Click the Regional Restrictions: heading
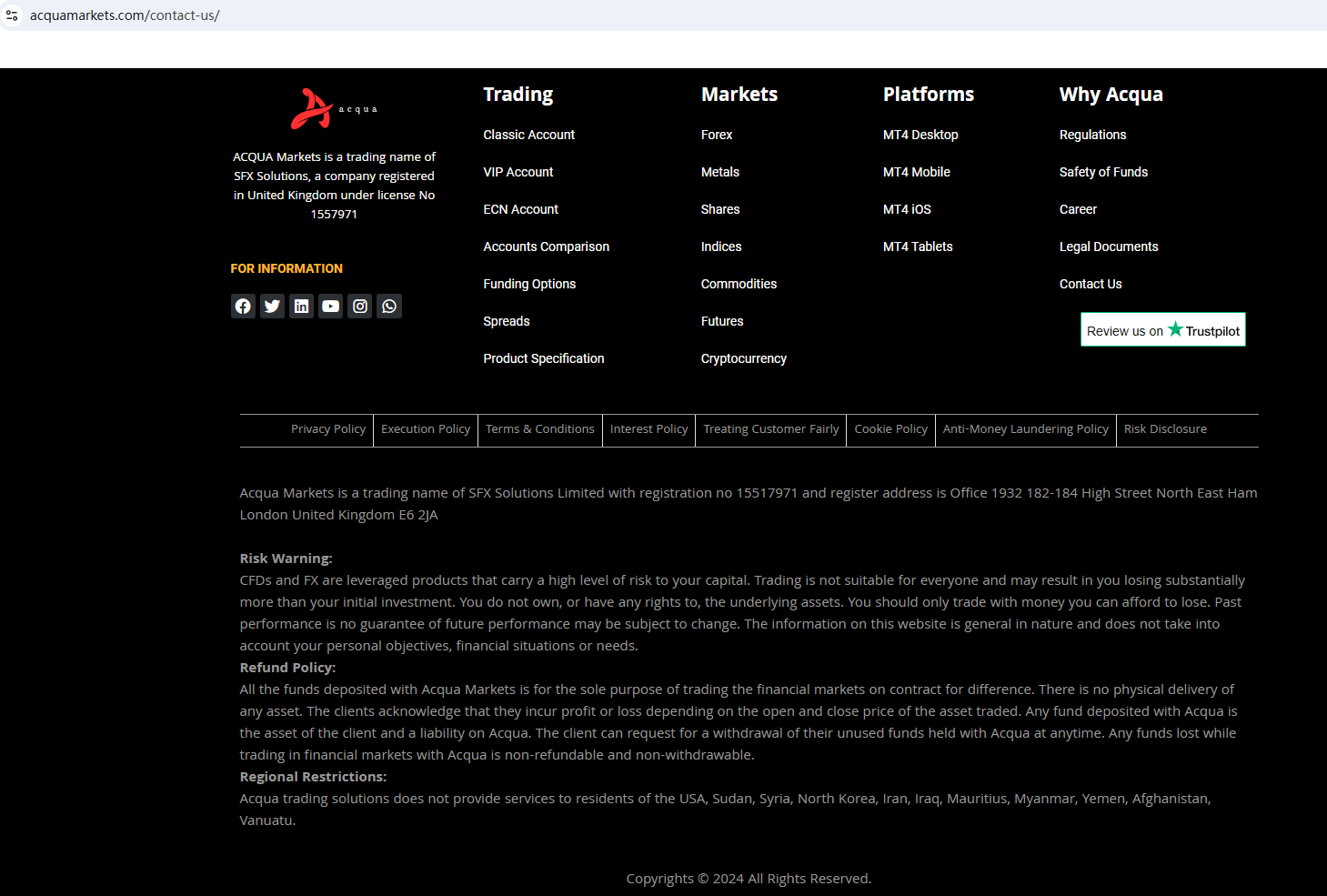 (x=313, y=777)
